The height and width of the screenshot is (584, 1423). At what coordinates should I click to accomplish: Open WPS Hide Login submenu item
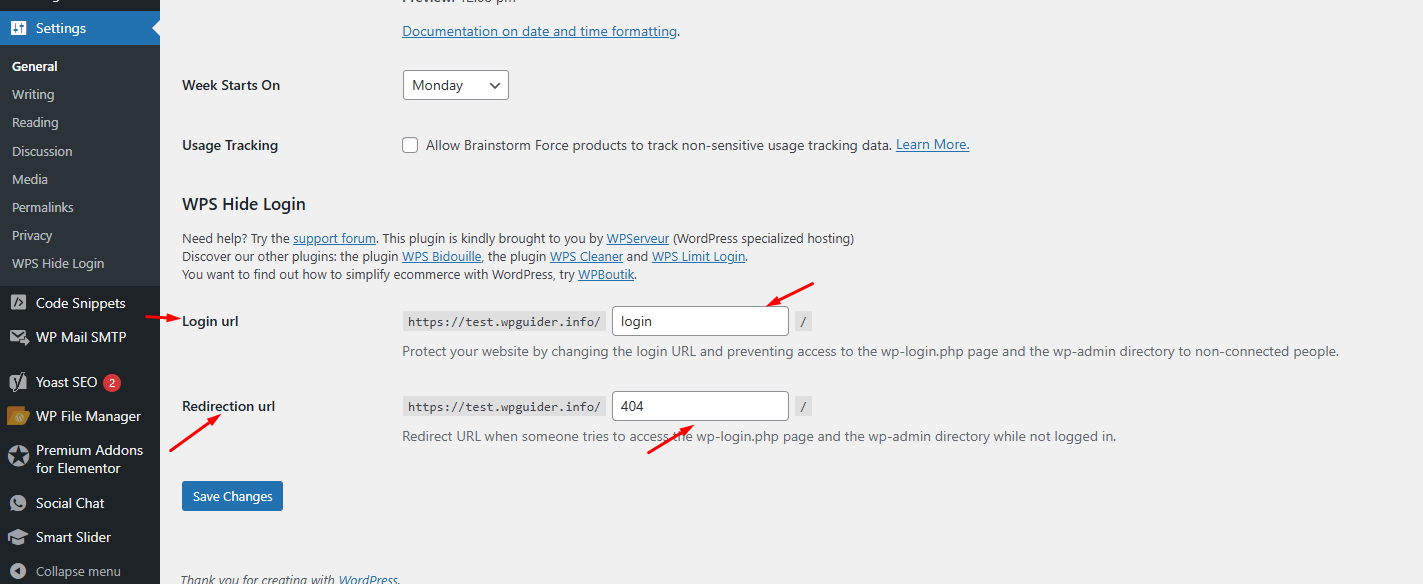[58, 263]
